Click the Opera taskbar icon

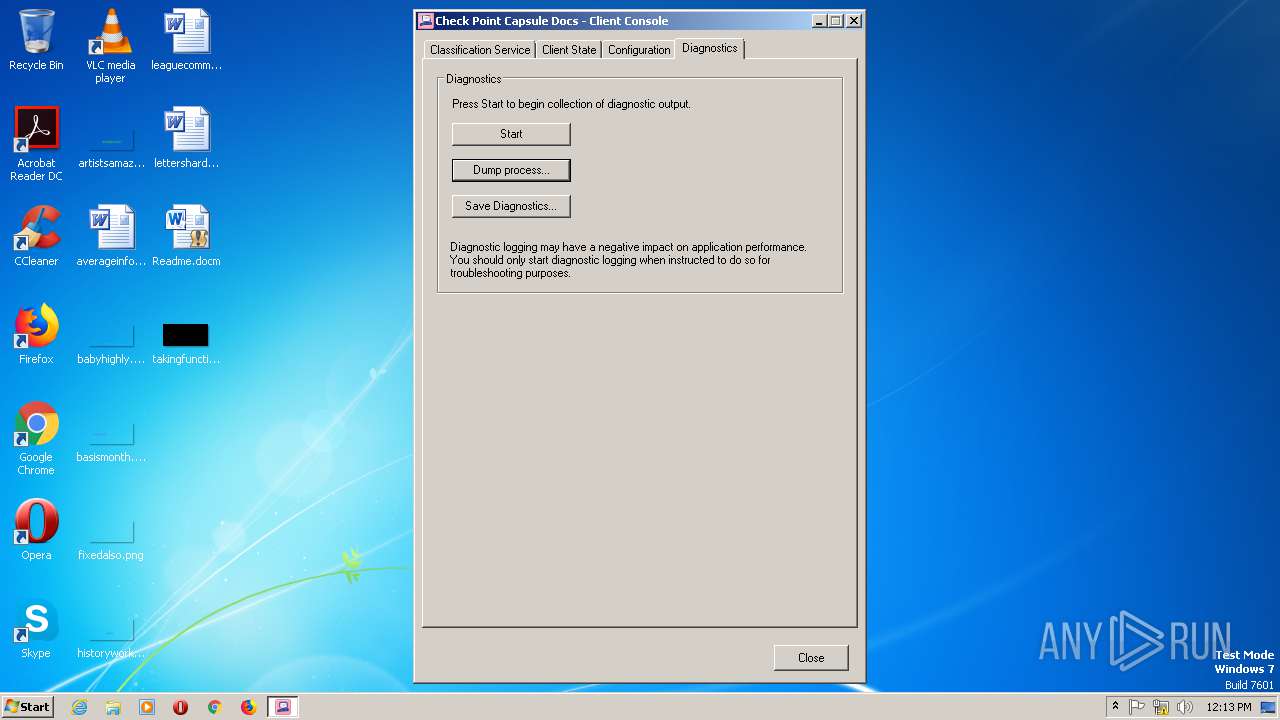click(x=181, y=707)
